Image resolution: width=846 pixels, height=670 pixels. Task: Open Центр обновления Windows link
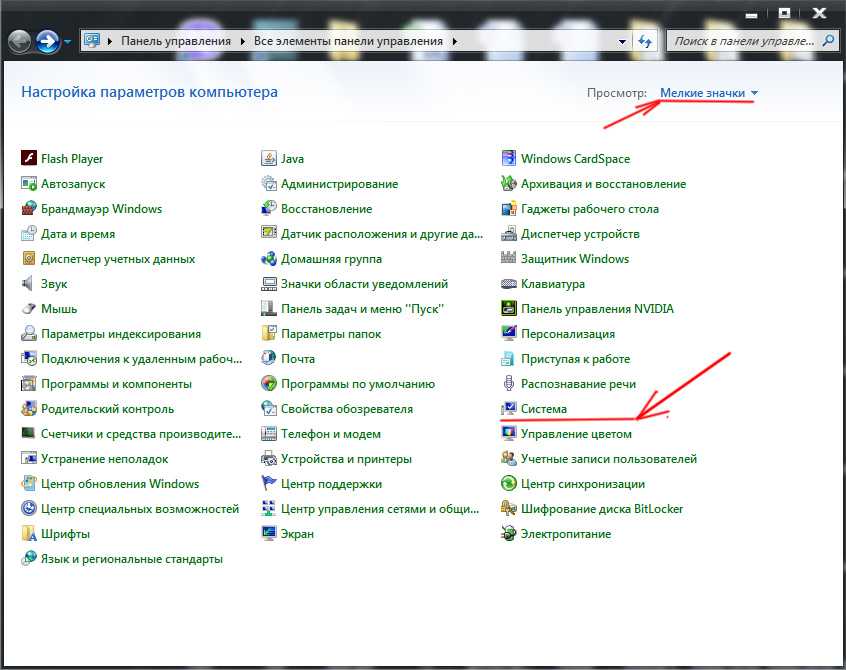[x=120, y=483]
